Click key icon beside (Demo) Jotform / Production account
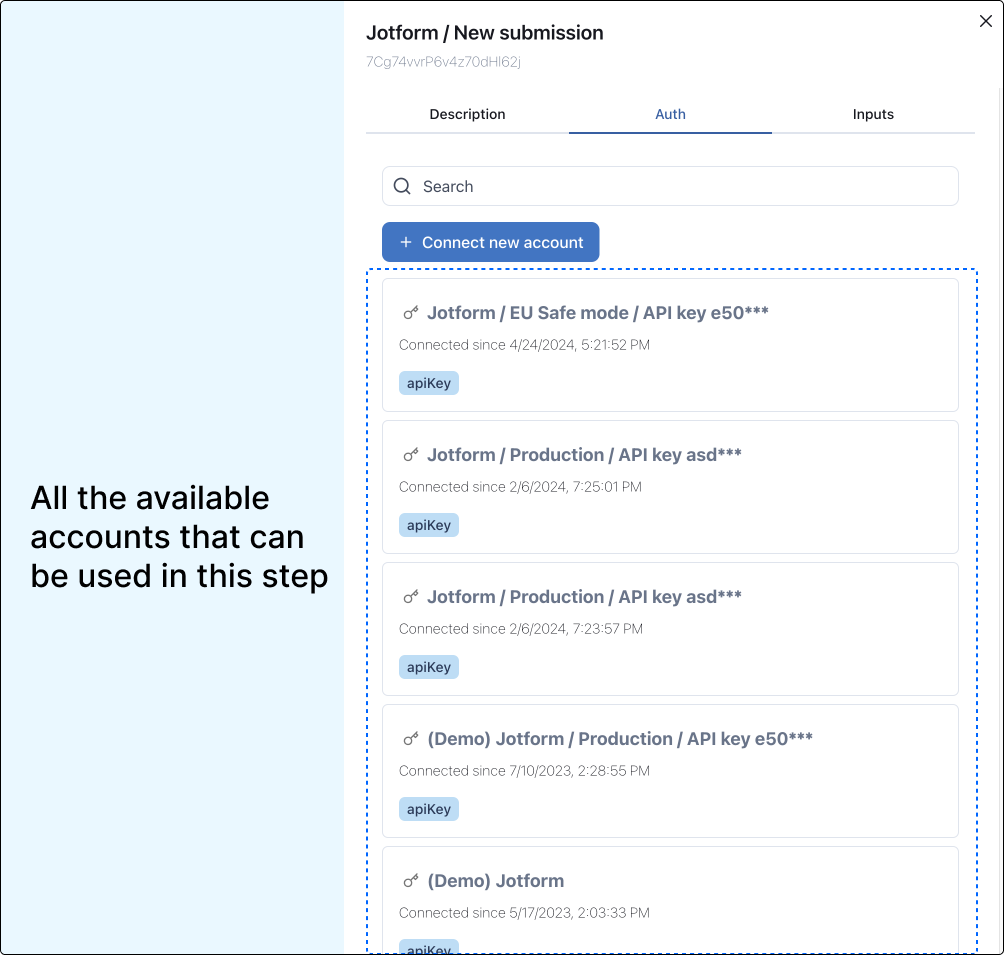The image size is (1004, 955). [410, 739]
